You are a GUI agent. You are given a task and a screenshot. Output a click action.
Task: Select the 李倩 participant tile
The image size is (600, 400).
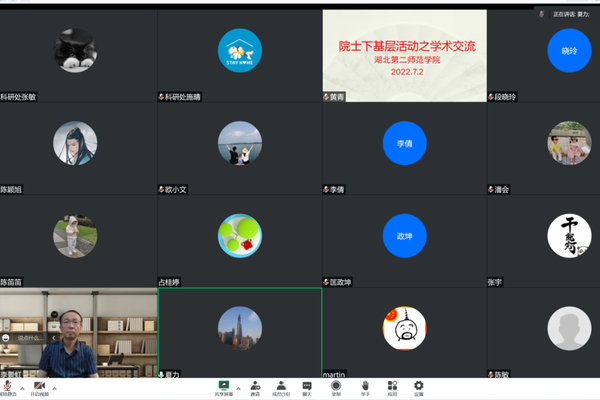pyautogui.click(x=404, y=144)
